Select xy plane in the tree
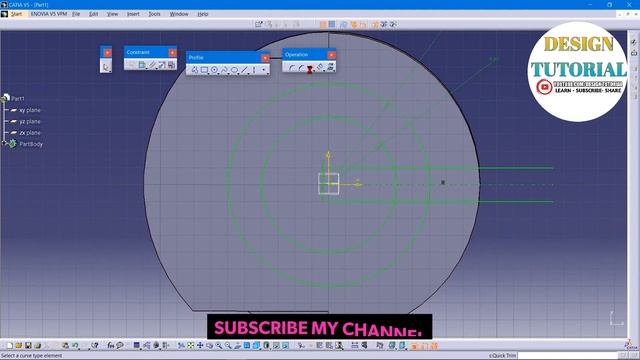This screenshot has width=640, height=360. click(x=30, y=110)
